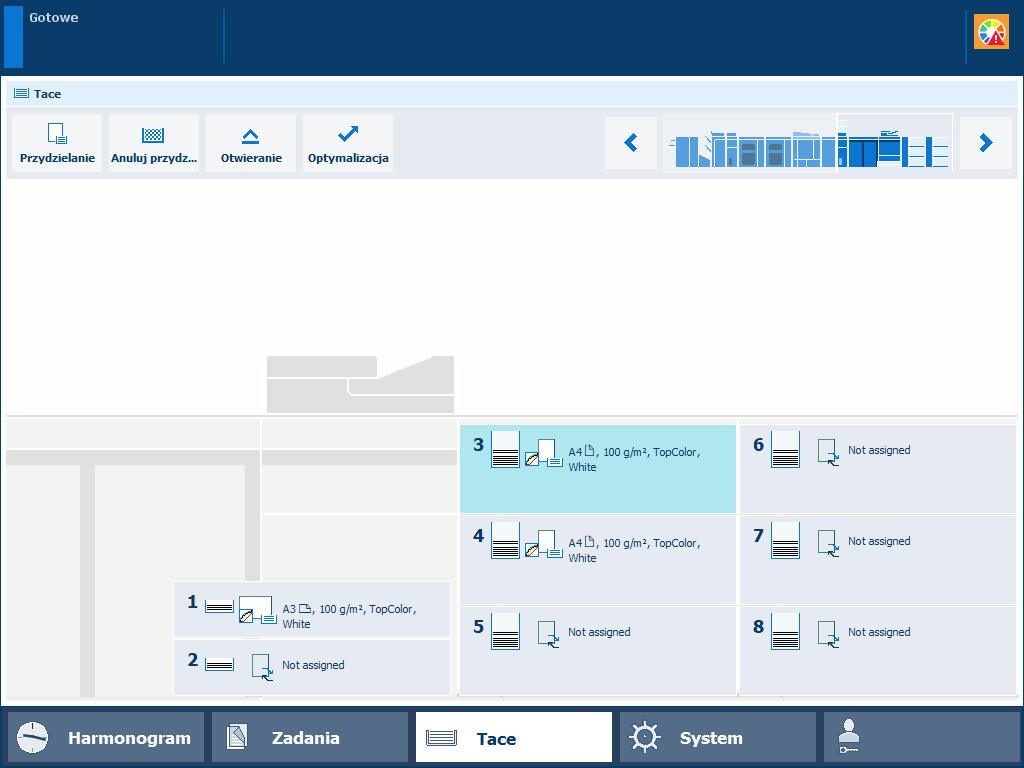
Task: Open the Zadania tab
Action: pyautogui.click(x=310, y=738)
